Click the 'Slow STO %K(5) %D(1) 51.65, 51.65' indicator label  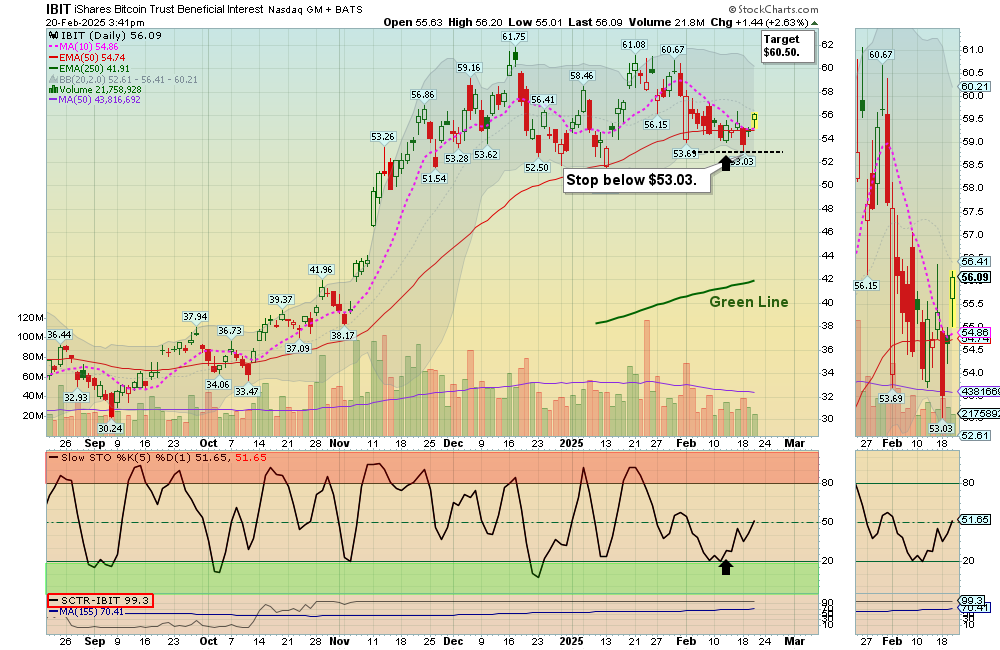pos(158,457)
